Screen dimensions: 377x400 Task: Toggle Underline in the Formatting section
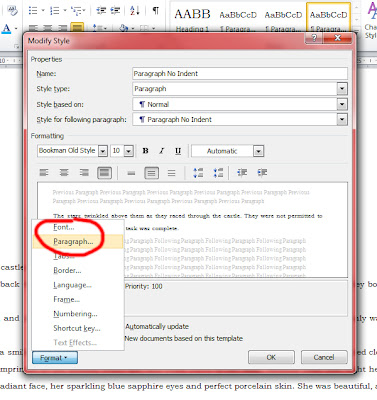[x=178, y=151]
